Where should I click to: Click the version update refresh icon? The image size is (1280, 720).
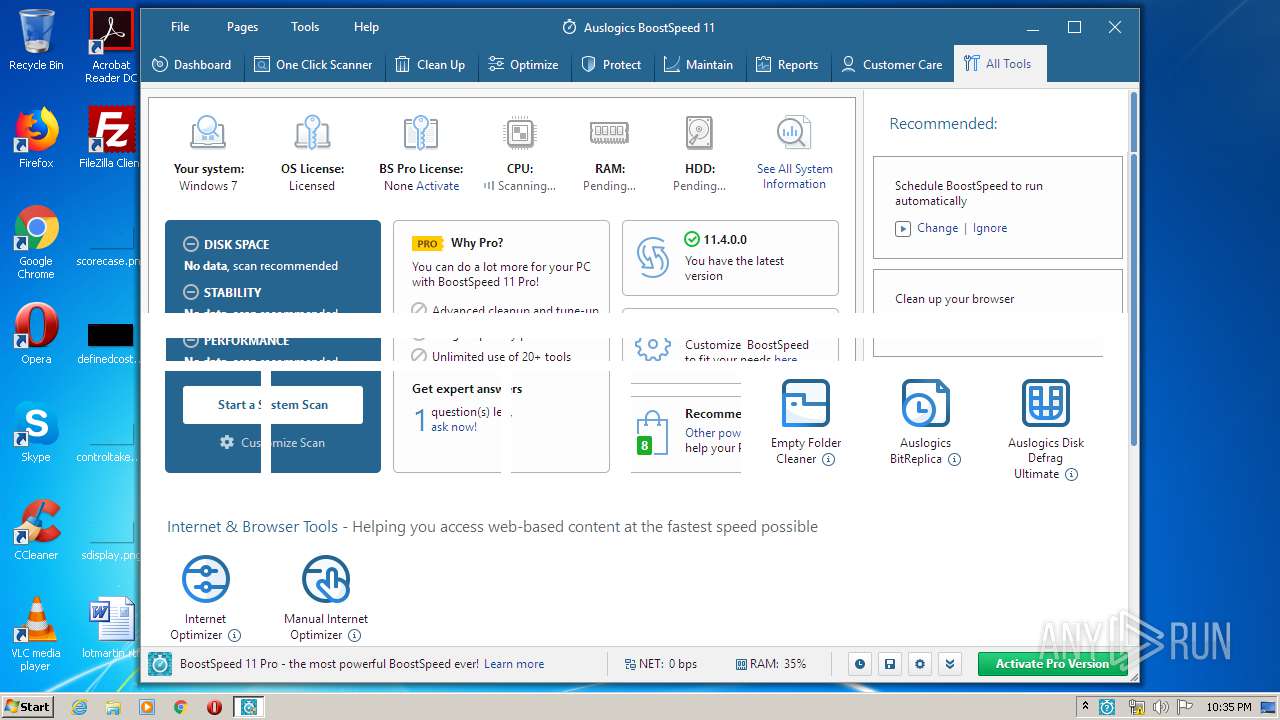[653, 258]
